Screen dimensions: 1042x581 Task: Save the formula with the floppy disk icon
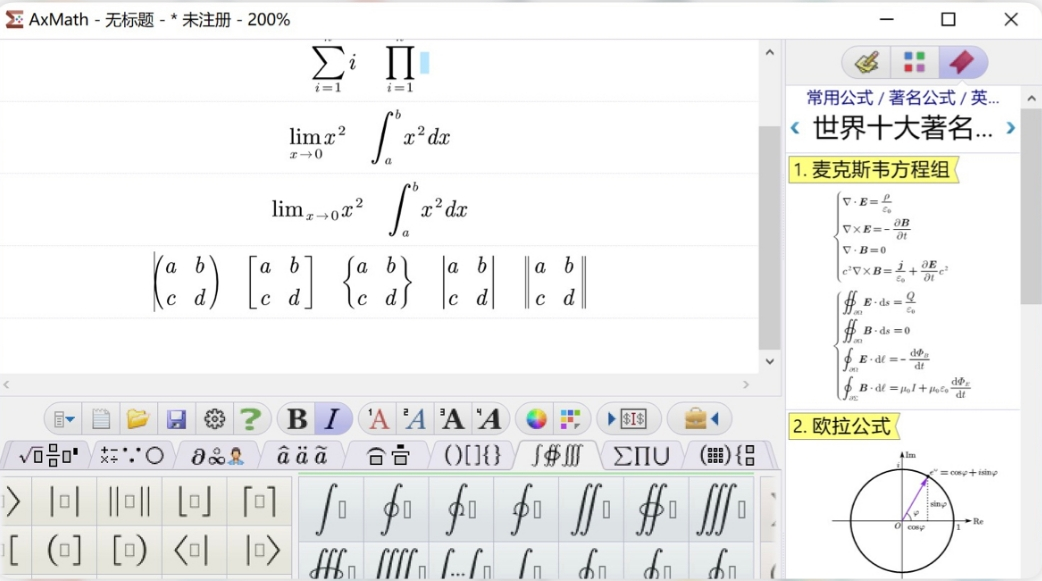176,419
